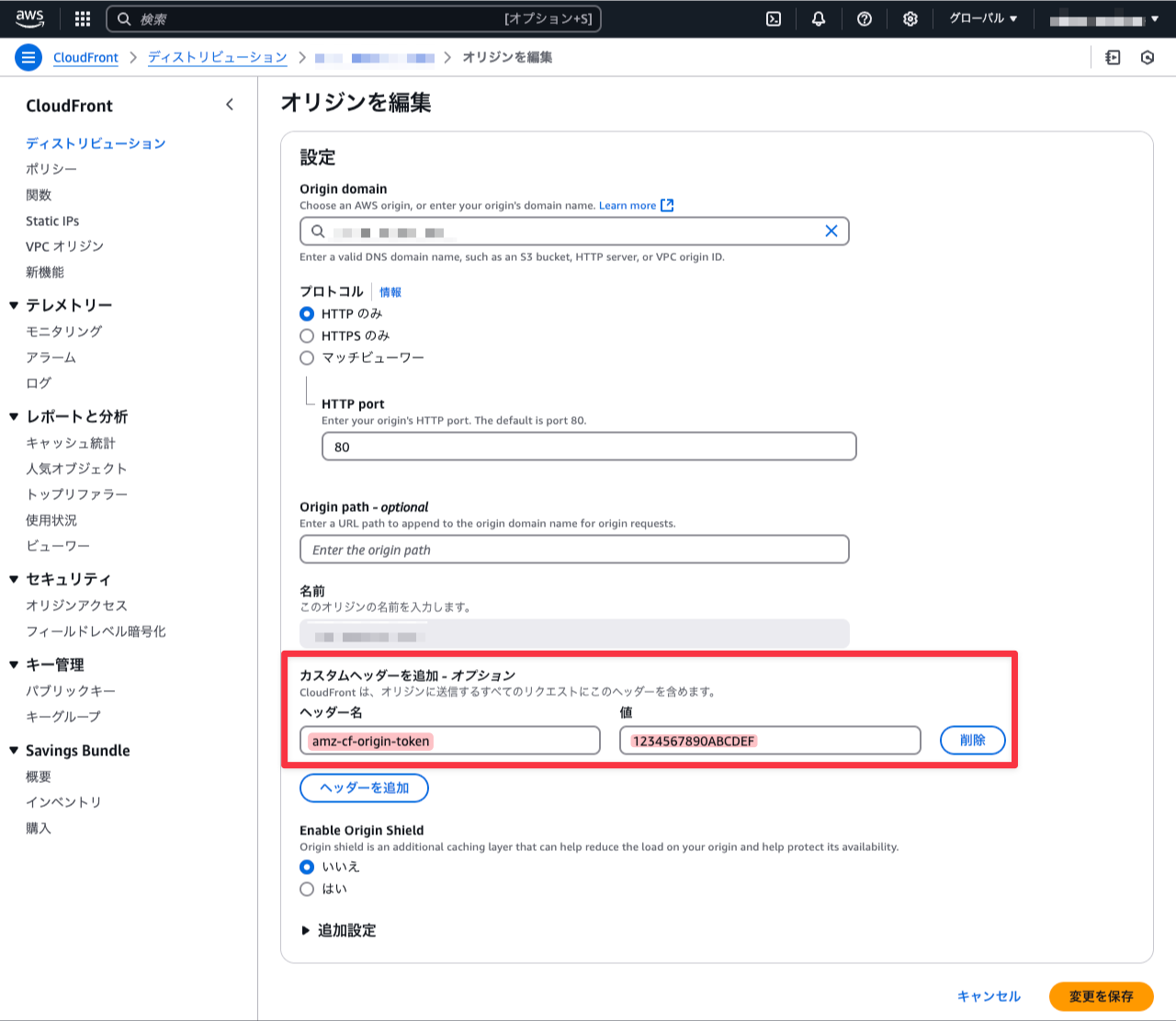Click the キャンセル button

(x=989, y=996)
